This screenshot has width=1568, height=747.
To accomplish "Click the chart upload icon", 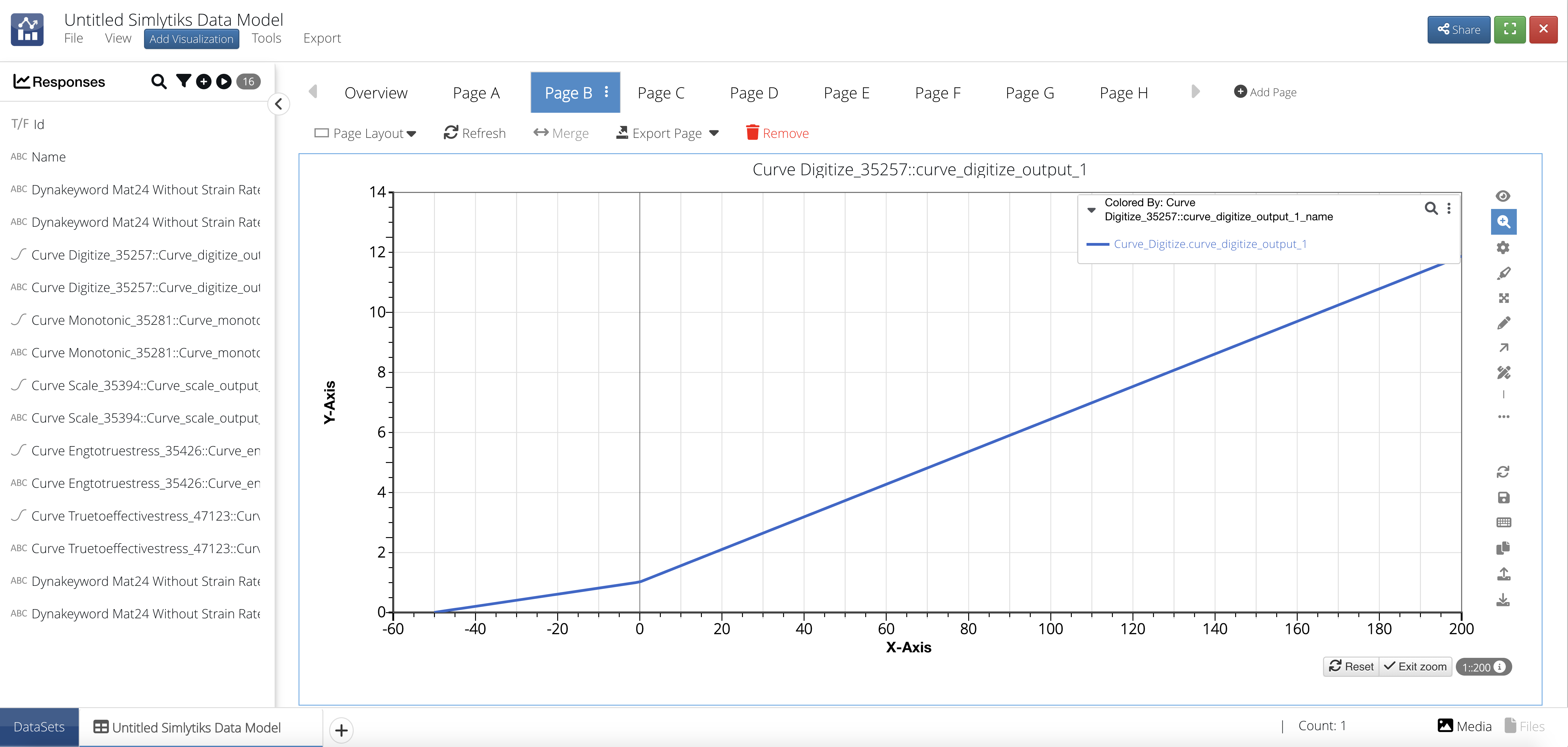I will pos(1503,574).
